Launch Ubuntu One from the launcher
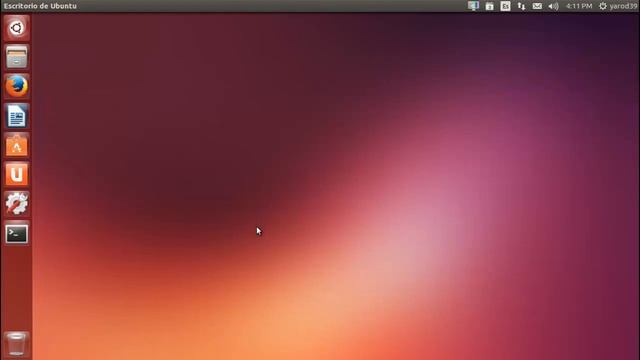The height and width of the screenshot is (360, 640). pyautogui.click(x=16, y=174)
